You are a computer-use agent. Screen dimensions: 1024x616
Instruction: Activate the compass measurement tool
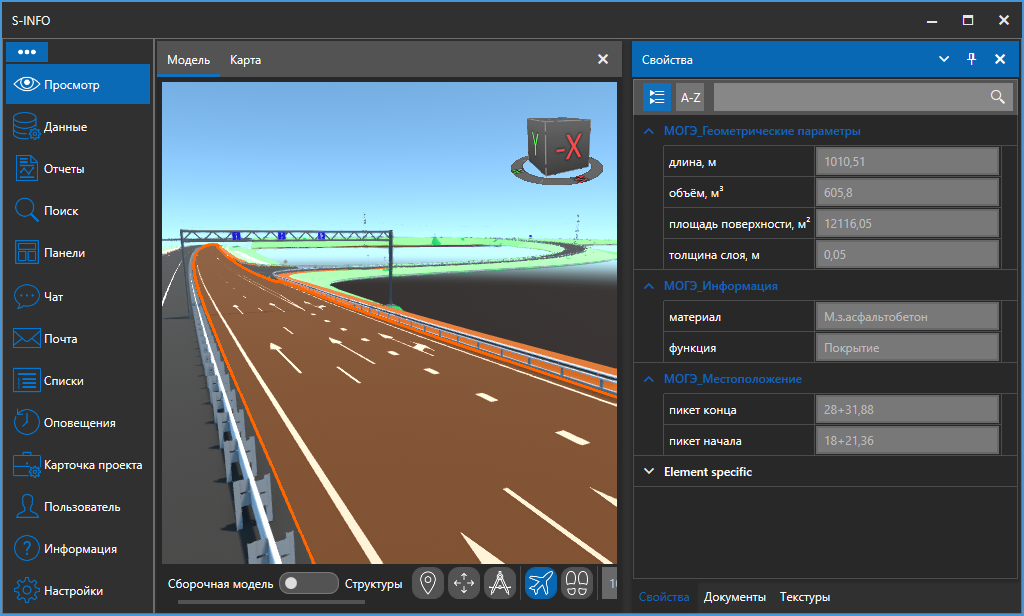pyautogui.click(x=499, y=582)
